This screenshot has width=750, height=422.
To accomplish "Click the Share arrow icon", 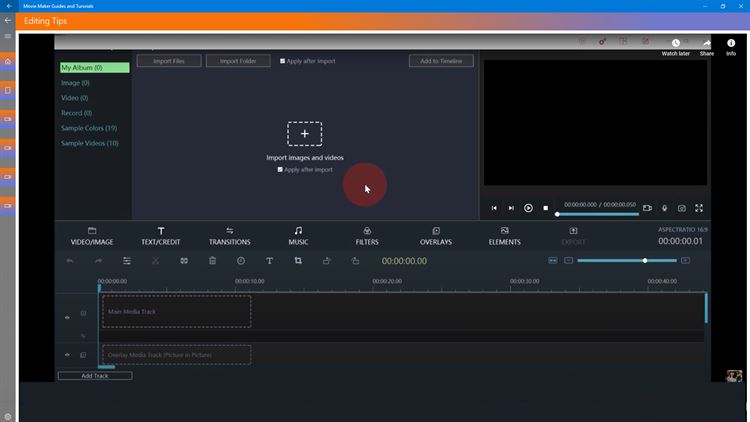I will (706, 43).
